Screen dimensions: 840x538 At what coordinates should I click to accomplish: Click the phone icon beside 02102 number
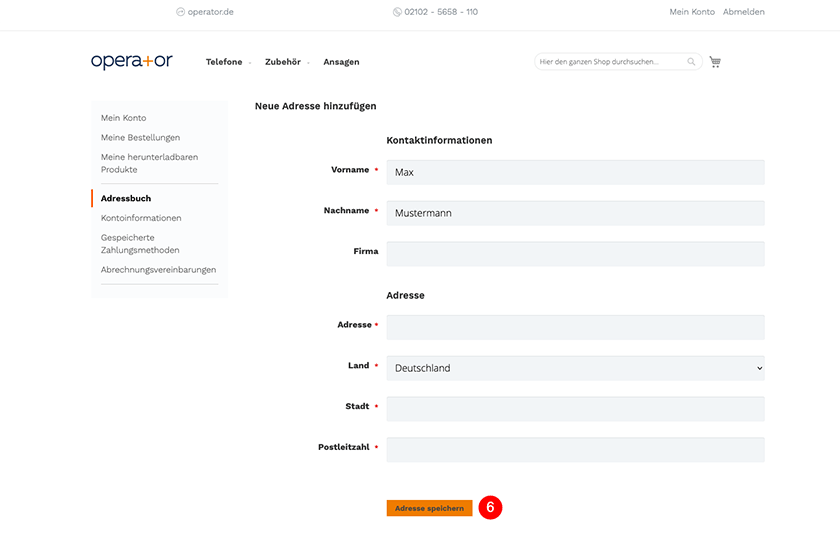tap(397, 12)
